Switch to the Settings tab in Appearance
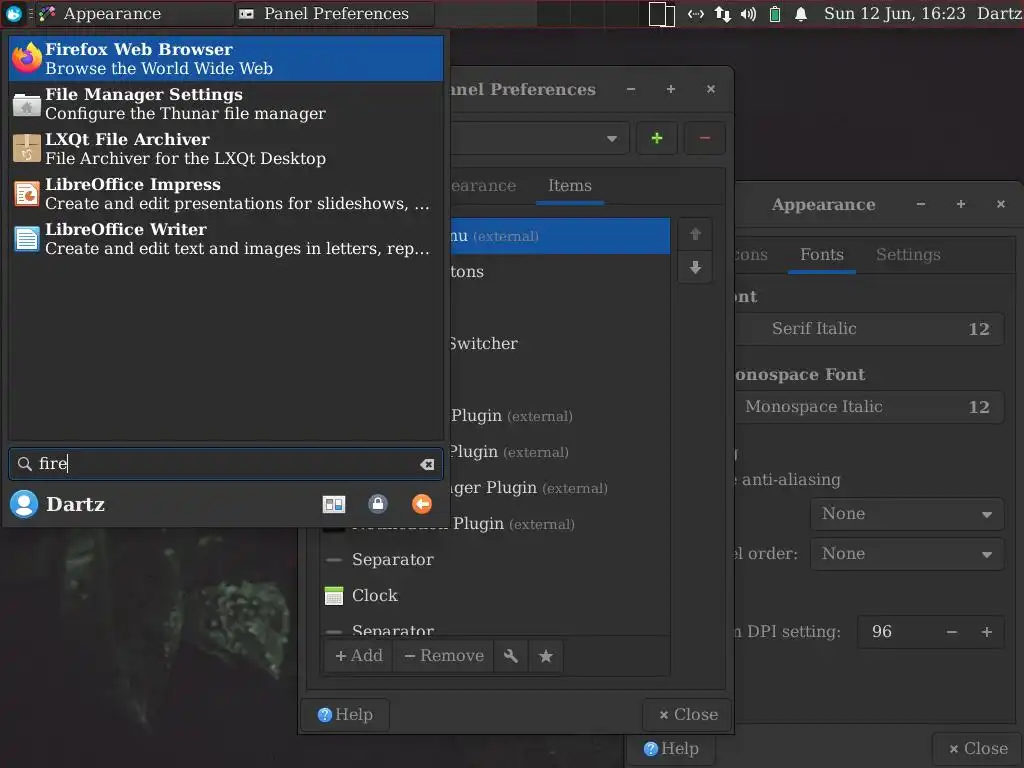Image resolution: width=1024 pixels, height=768 pixels. click(908, 255)
